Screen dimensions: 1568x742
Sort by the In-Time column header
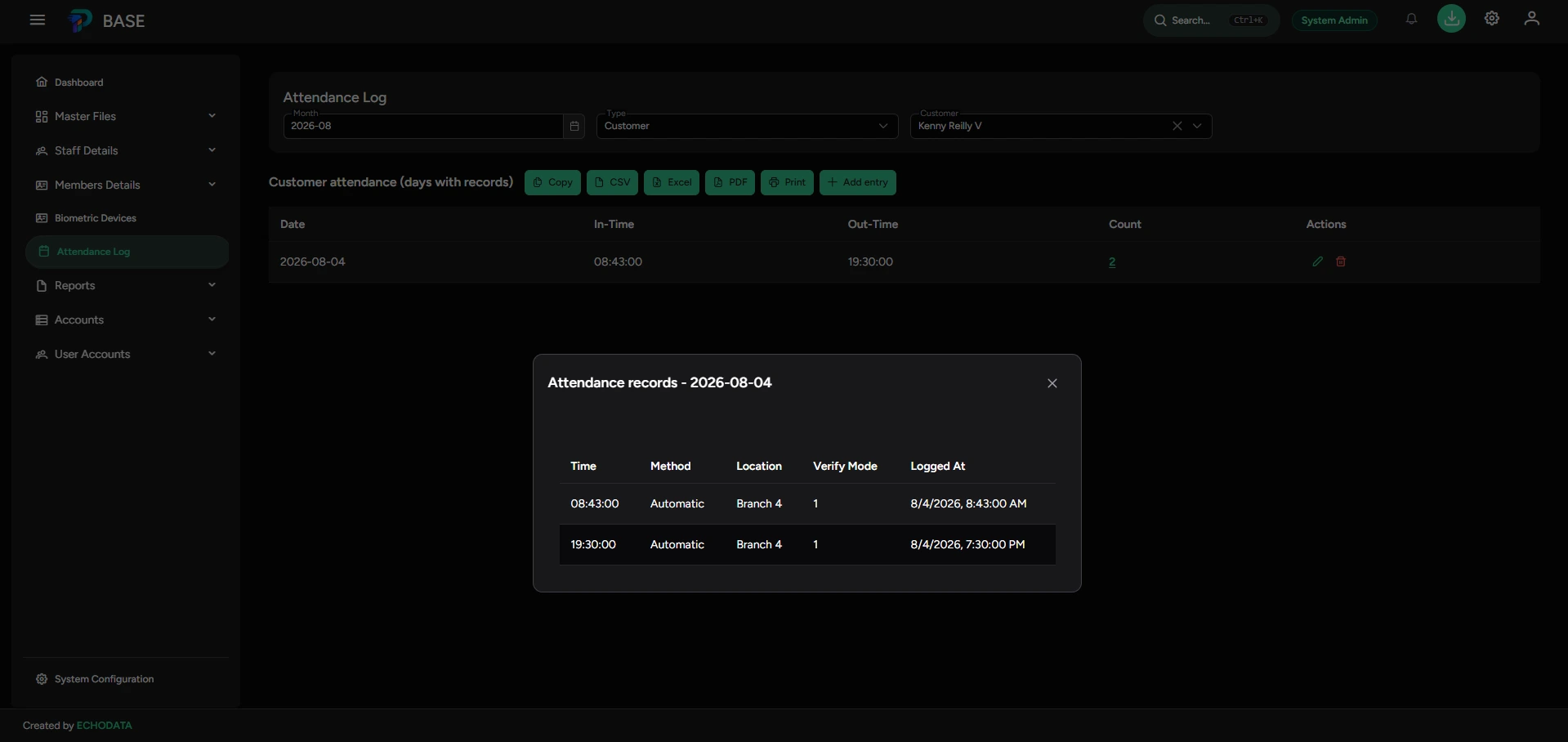[614, 224]
